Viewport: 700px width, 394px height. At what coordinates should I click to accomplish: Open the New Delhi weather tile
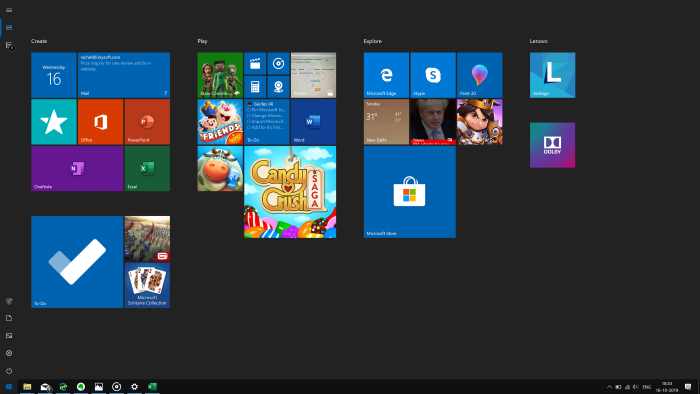coord(386,122)
